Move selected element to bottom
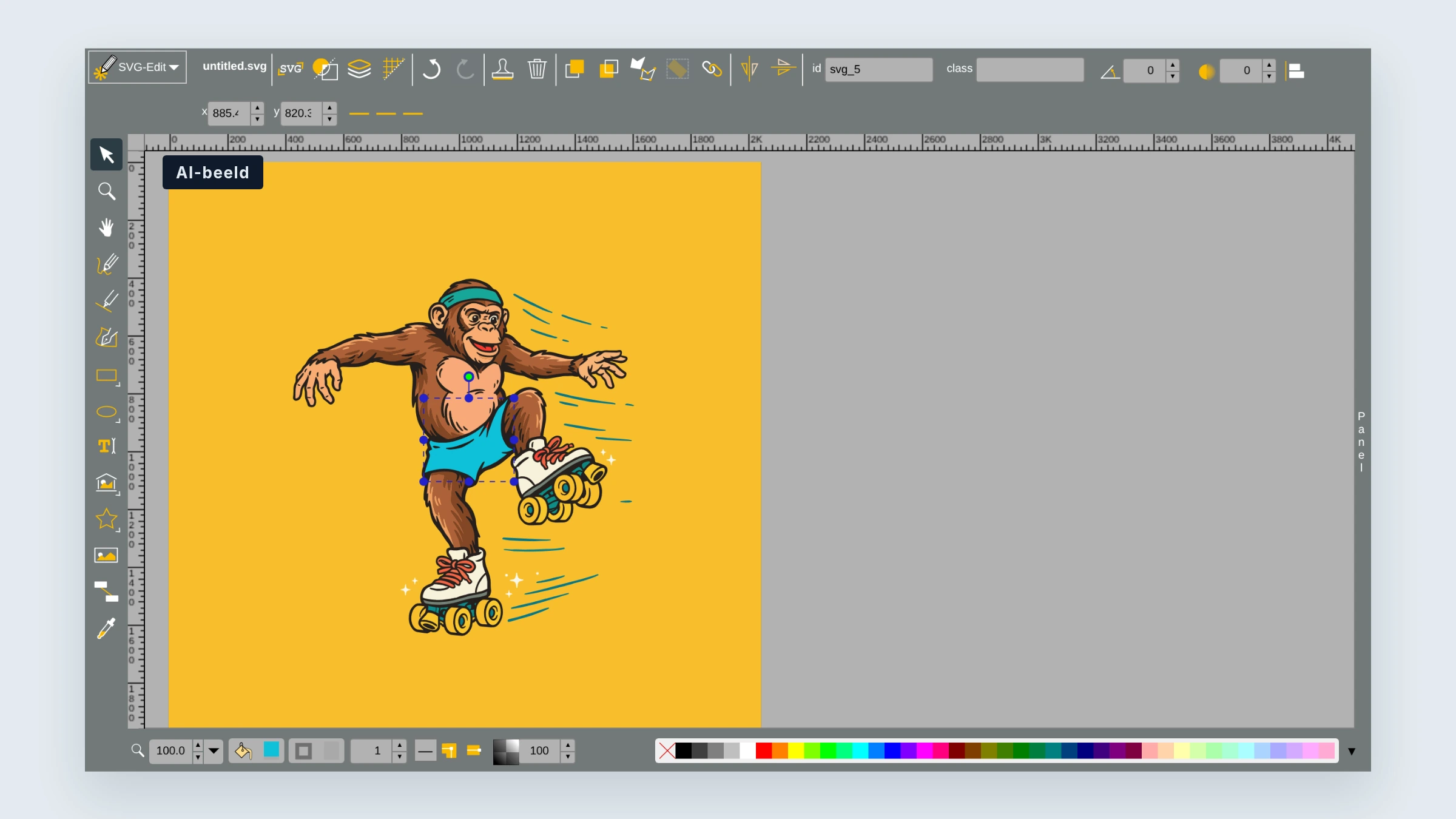 pos(608,69)
